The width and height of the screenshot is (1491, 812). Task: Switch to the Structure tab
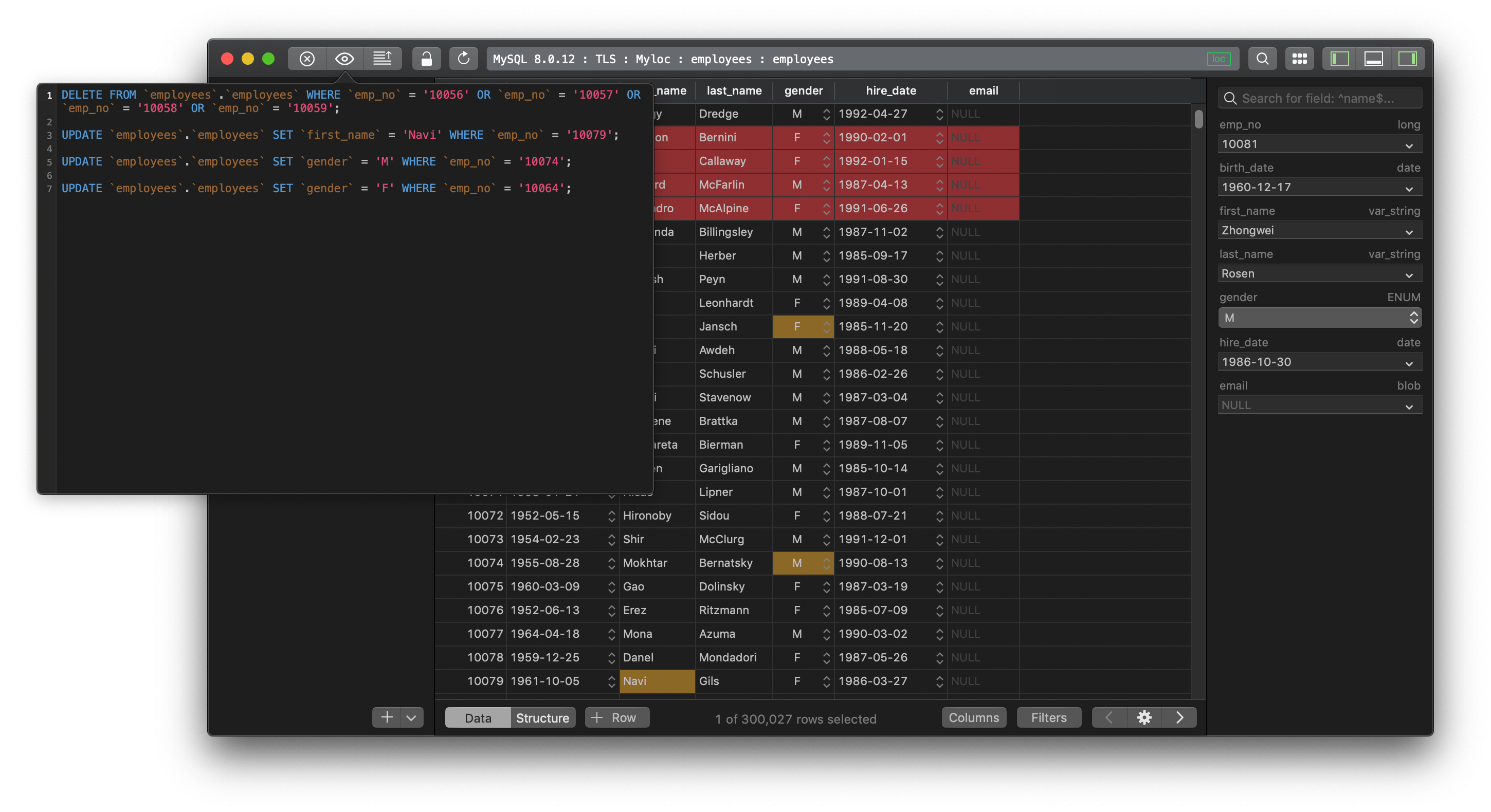tap(542, 717)
